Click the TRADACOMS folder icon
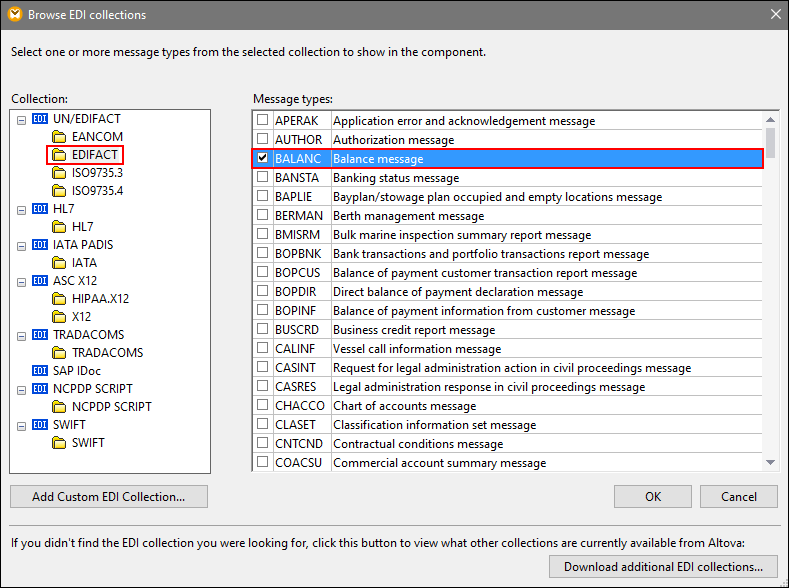The height and width of the screenshot is (588, 789). click(x=58, y=353)
